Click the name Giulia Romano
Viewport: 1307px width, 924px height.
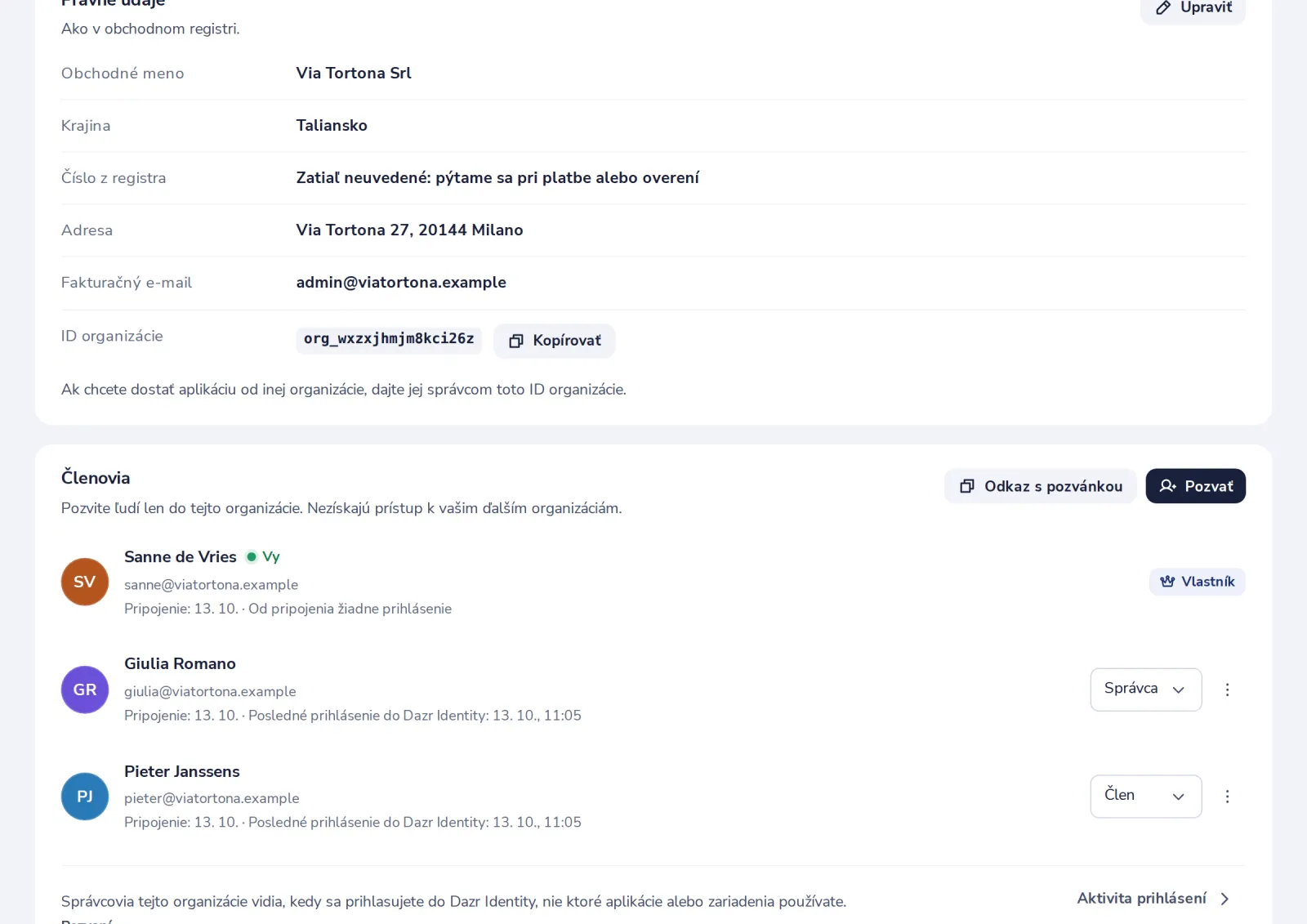pos(180,663)
